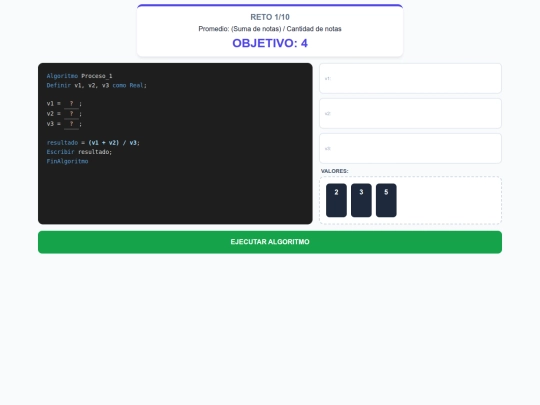Click the Promedio formula description text

point(270,29)
